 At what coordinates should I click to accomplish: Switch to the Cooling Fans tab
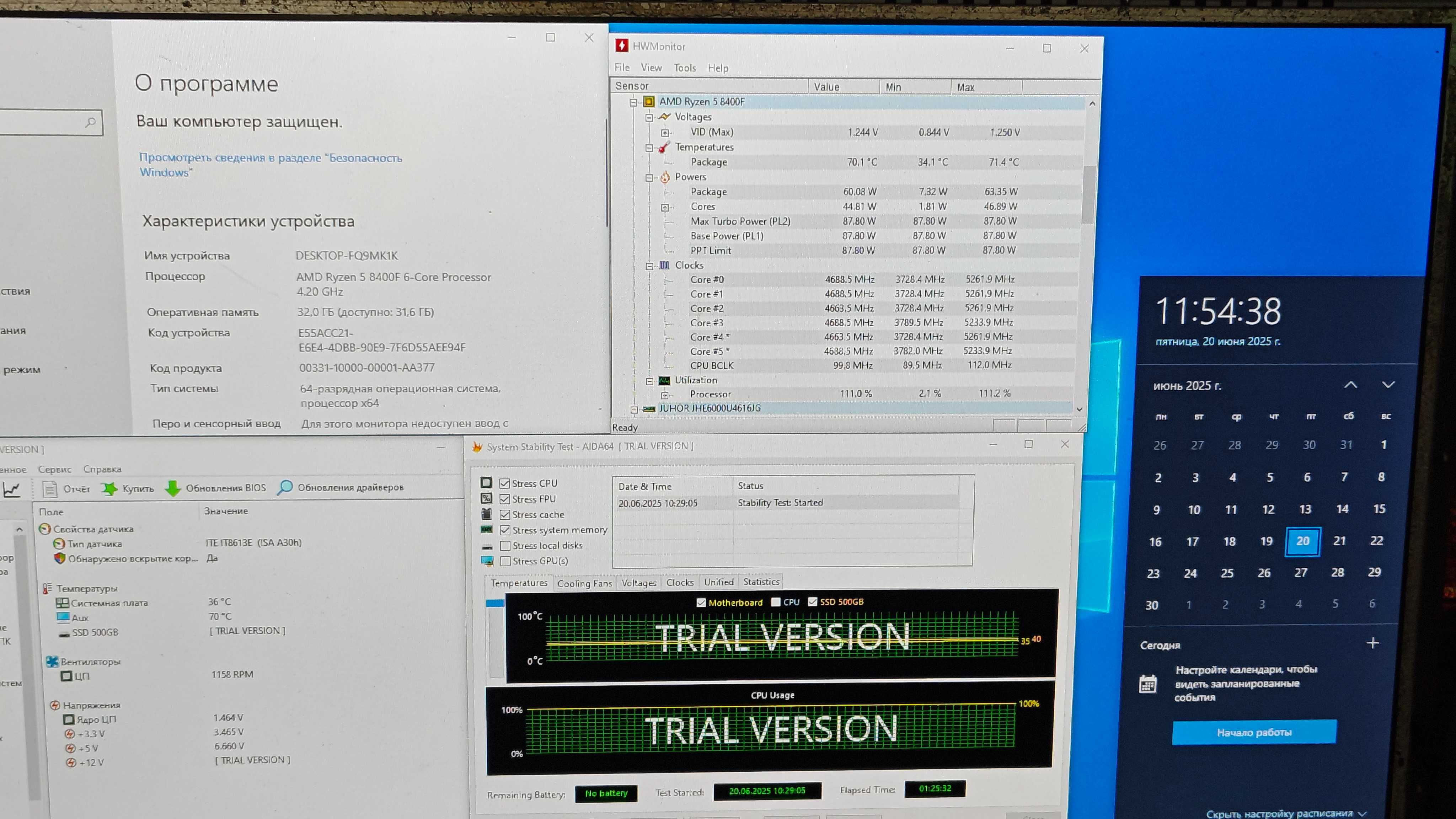click(x=584, y=583)
